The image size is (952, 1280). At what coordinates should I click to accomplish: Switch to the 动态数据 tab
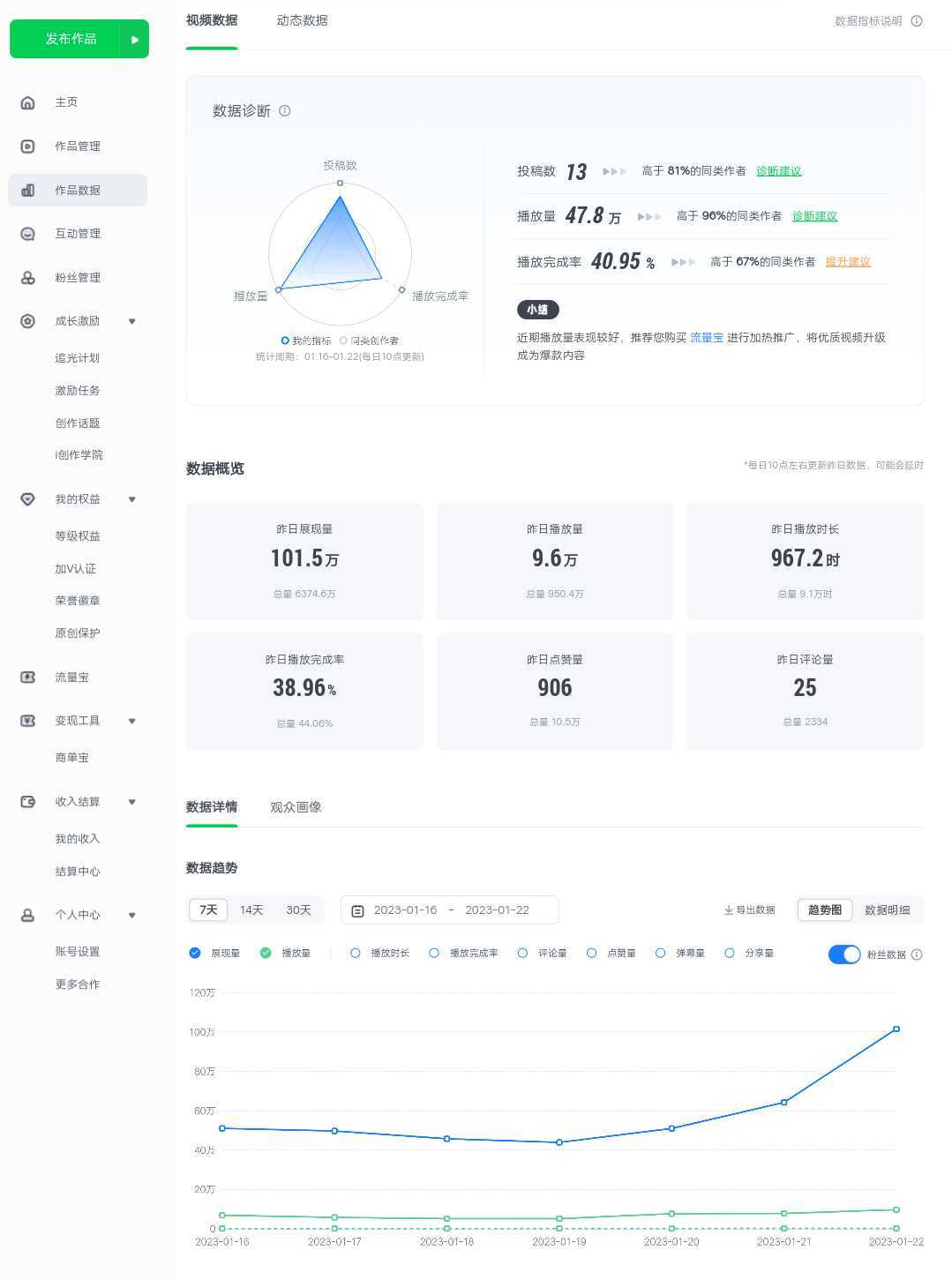pyautogui.click(x=301, y=20)
